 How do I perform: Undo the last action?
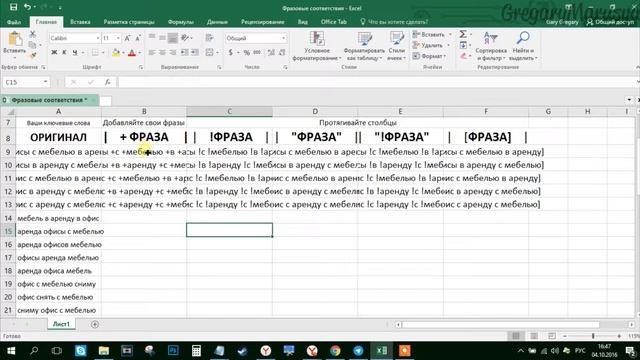(x=27, y=7)
